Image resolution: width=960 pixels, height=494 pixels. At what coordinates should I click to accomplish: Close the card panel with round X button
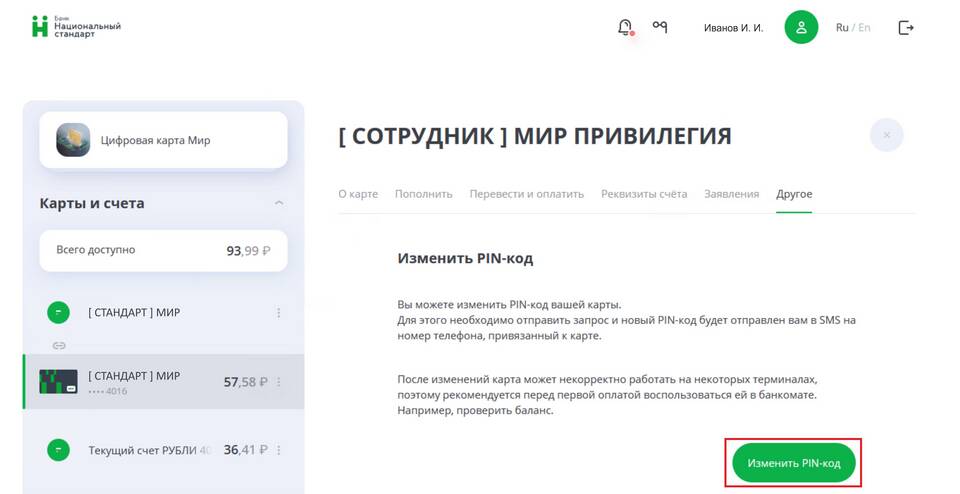point(887,135)
